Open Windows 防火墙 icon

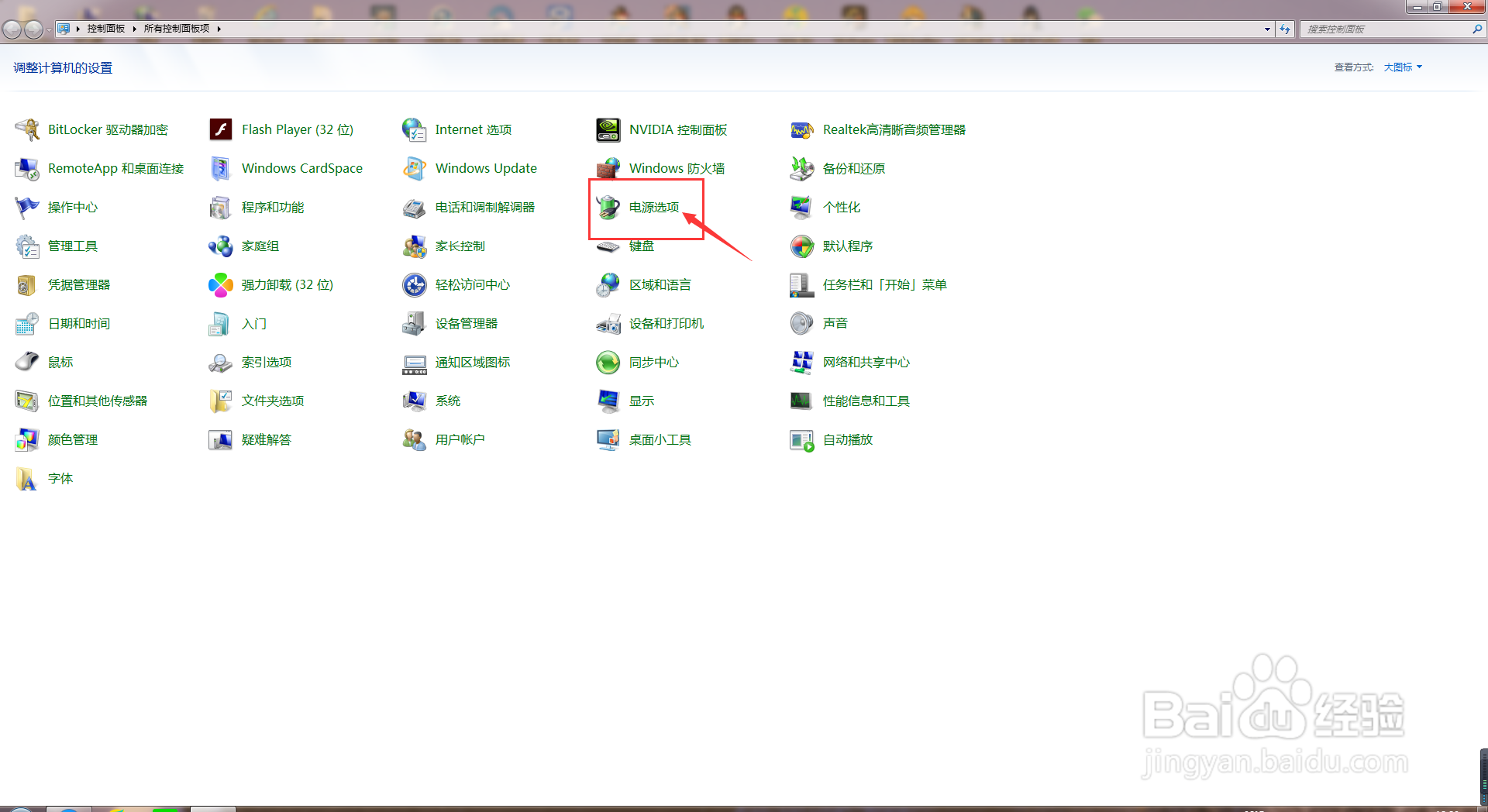(608, 168)
